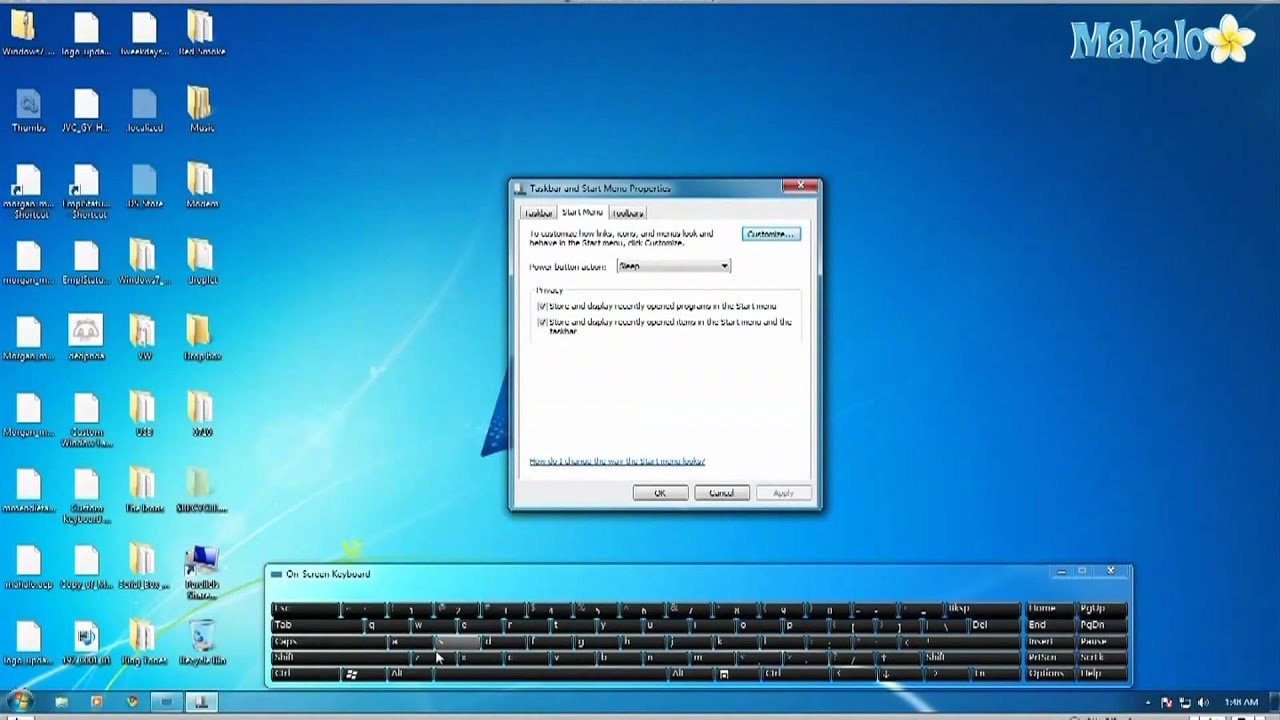
Task: Open the Start menu help link
Action: [x=617, y=461]
